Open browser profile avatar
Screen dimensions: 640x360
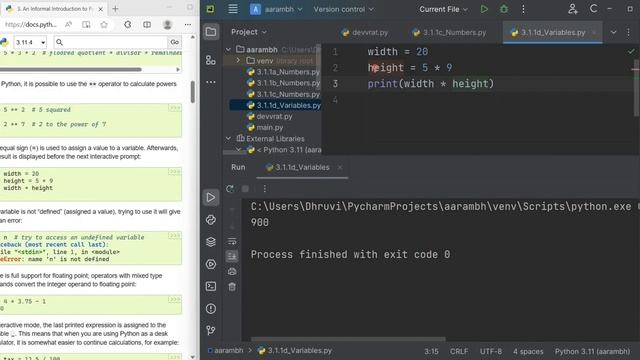(x=167, y=24)
